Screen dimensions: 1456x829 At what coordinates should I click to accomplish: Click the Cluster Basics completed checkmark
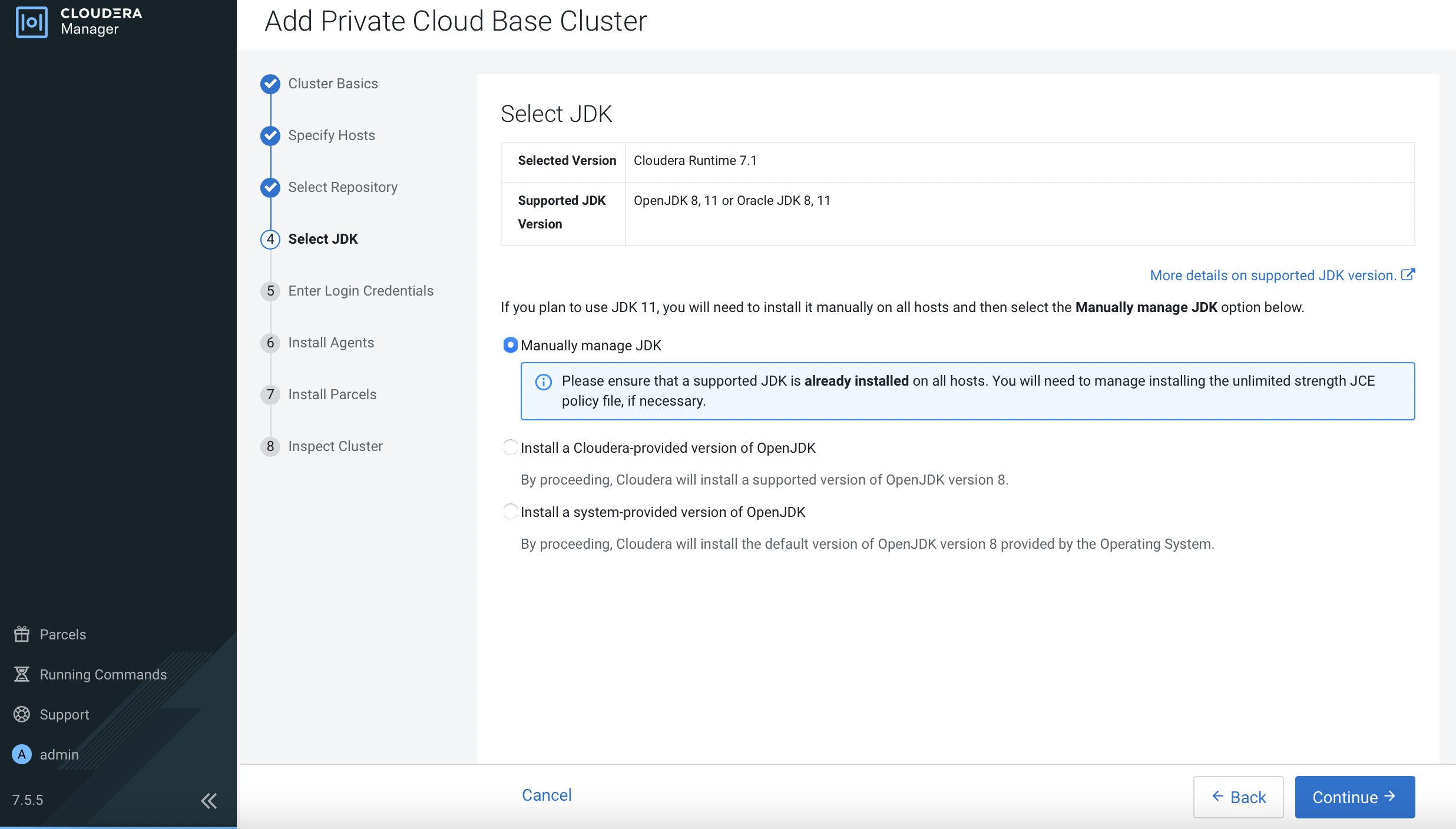tap(270, 84)
